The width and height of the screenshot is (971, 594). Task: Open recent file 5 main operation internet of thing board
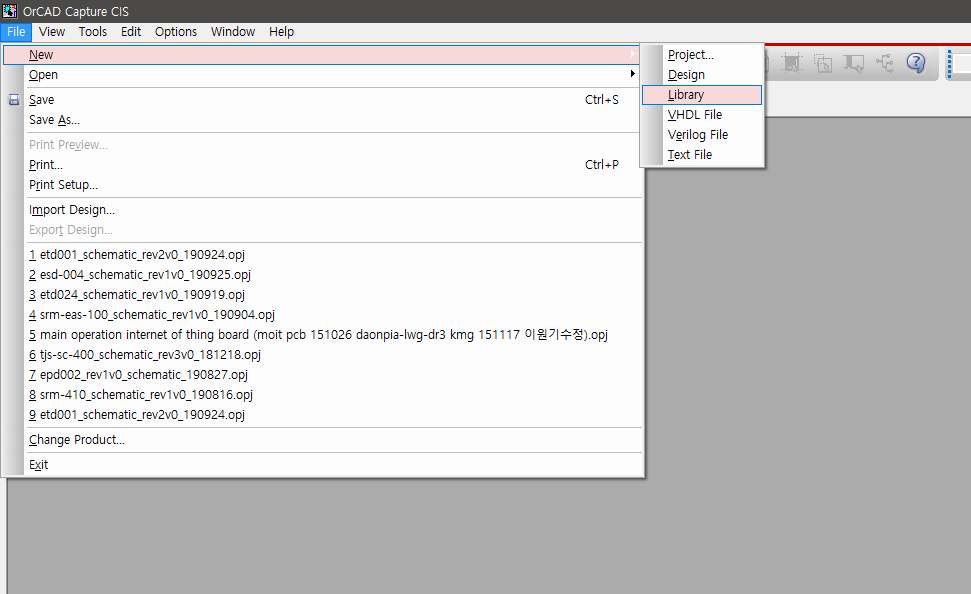coord(322,334)
